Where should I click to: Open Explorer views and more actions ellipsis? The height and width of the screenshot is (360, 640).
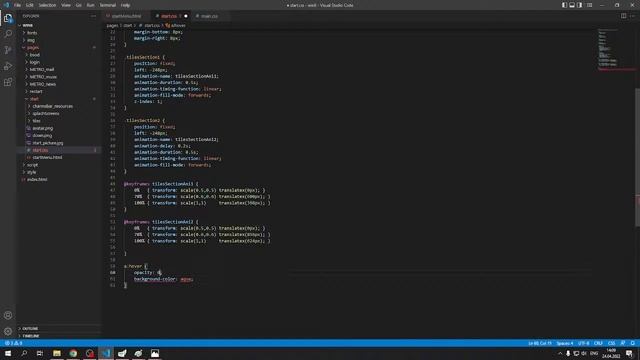click(93, 16)
